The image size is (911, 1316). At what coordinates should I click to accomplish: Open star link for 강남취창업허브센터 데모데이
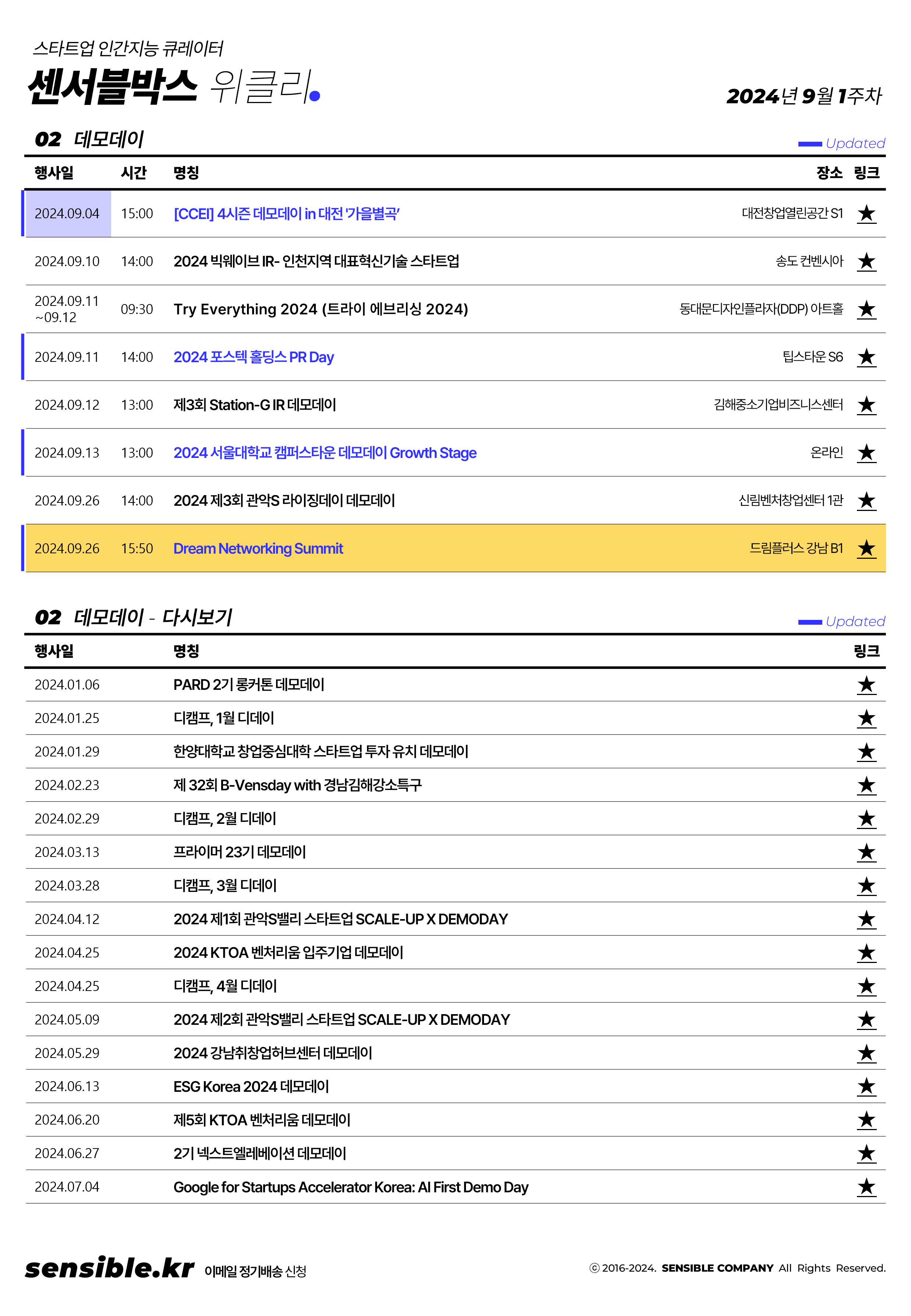pyautogui.click(x=866, y=1054)
